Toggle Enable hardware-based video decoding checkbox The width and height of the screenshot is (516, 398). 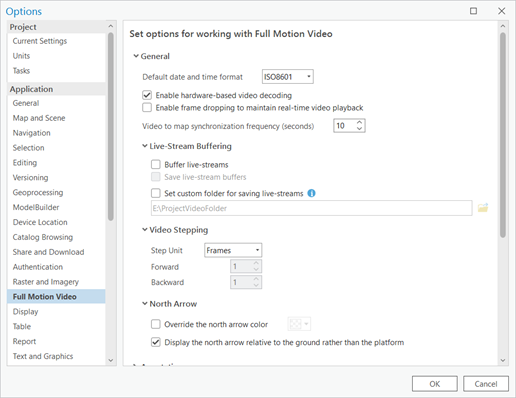(147, 95)
